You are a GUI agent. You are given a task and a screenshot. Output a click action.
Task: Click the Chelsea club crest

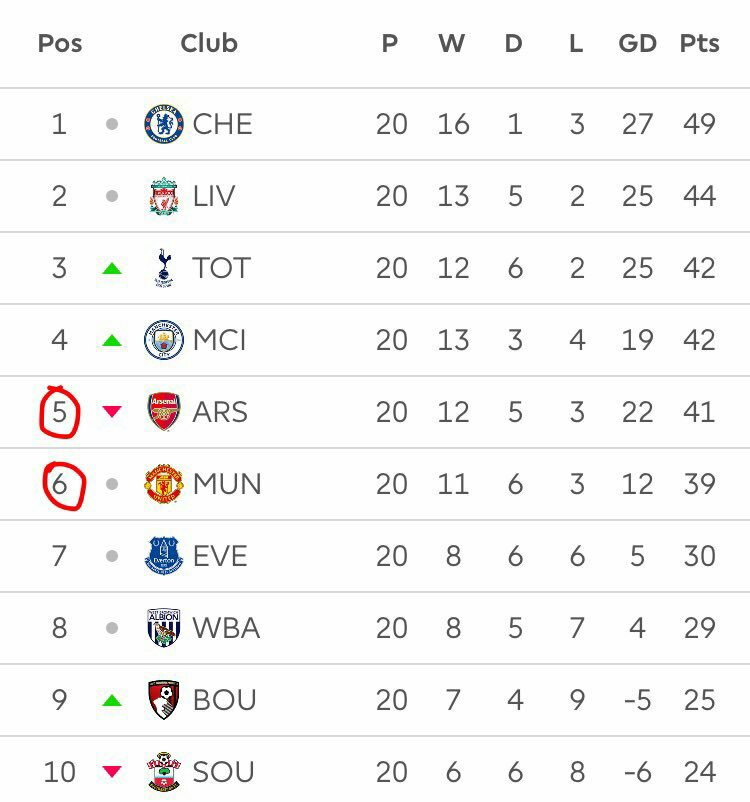pos(164,124)
